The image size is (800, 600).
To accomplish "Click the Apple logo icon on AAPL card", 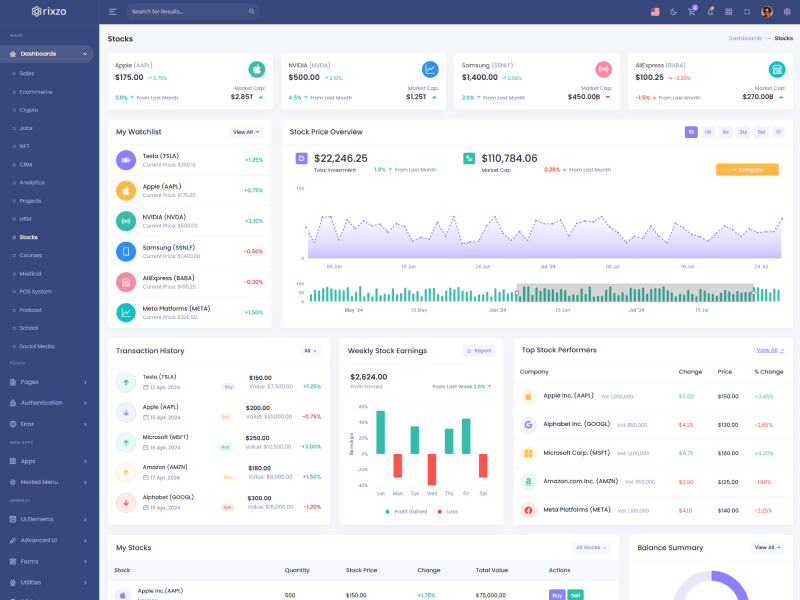I will (x=257, y=69).
